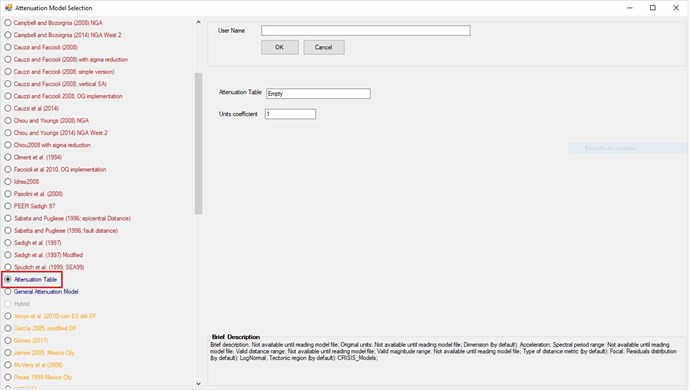Choose General Attenuation Model option

pos(41,291)
